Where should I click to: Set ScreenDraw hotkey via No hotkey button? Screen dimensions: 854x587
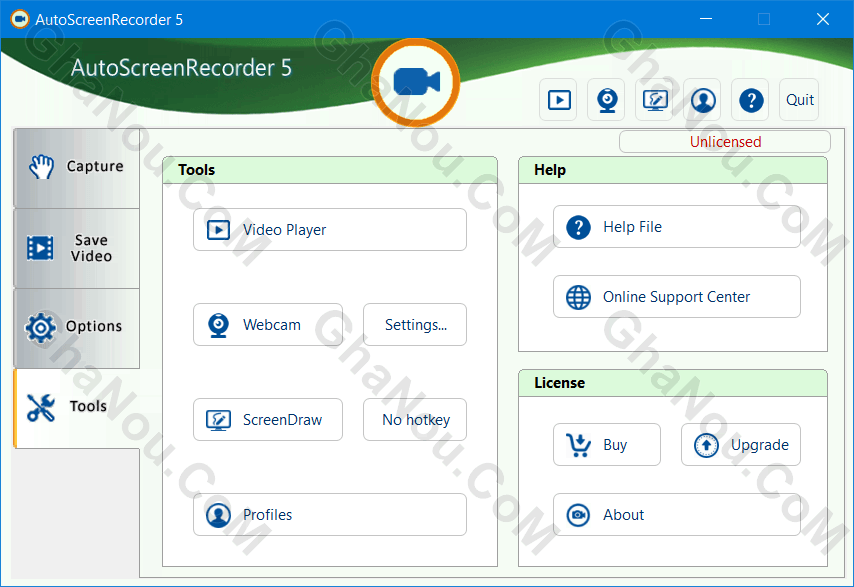pyautogui.click(x=415, y=419)
